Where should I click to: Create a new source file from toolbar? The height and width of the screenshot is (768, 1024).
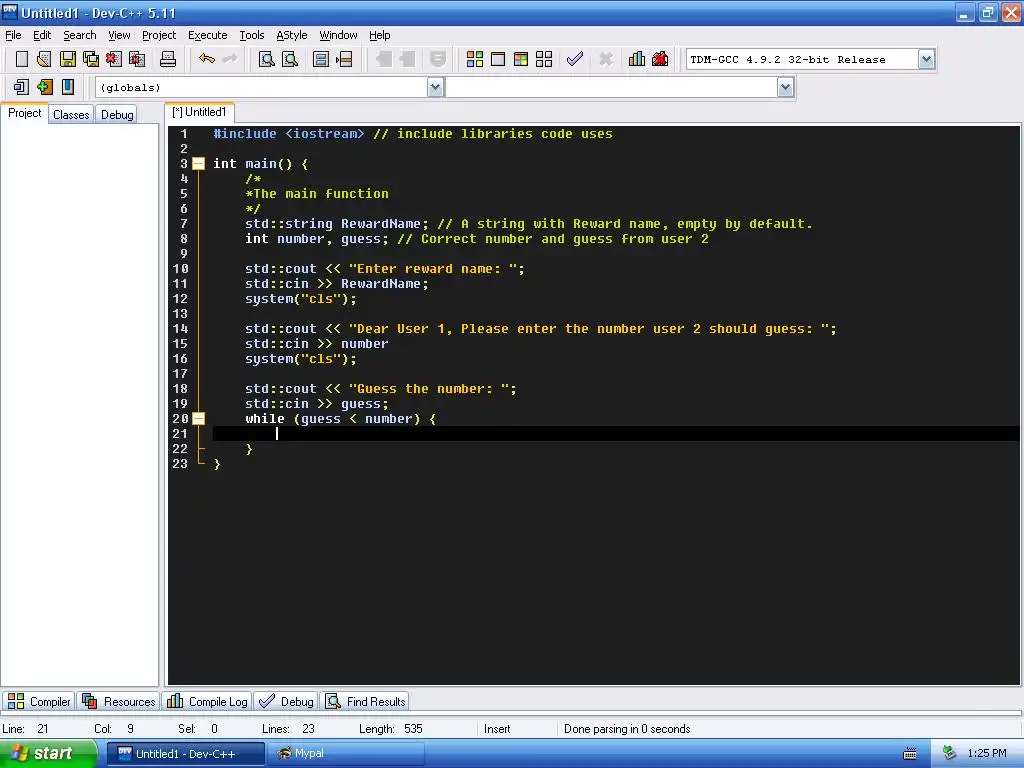pyautogui.click(x=22, y=59)
